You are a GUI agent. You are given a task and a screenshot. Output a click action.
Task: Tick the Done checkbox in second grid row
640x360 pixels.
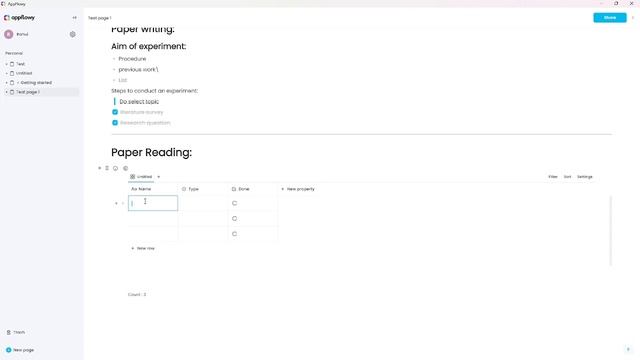[x=234, y=218]
